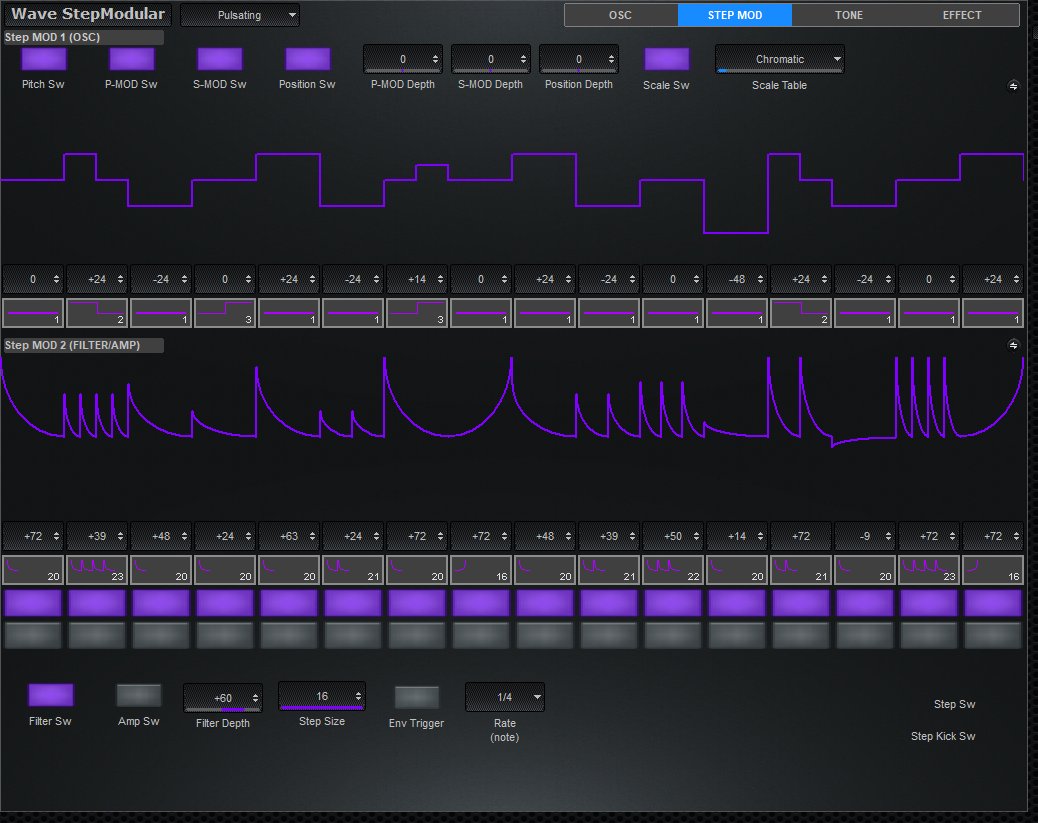
Task: Open curve 22 shape icon for Step MOD 2 step 11
Action: [x=673, y=570]
